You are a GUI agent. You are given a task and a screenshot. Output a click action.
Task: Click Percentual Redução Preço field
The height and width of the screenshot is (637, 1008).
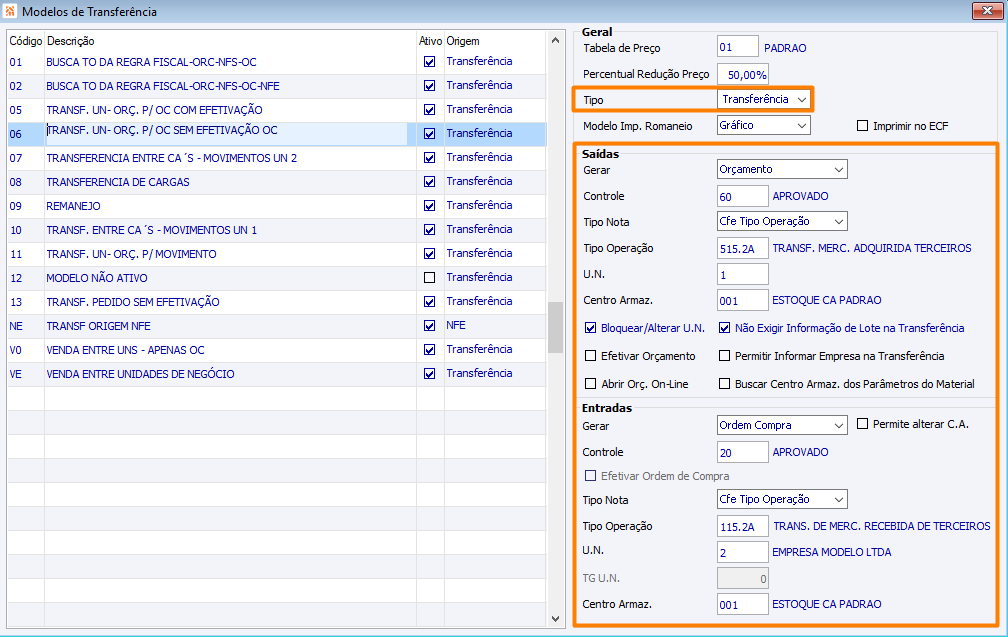(x=743, y=75)
